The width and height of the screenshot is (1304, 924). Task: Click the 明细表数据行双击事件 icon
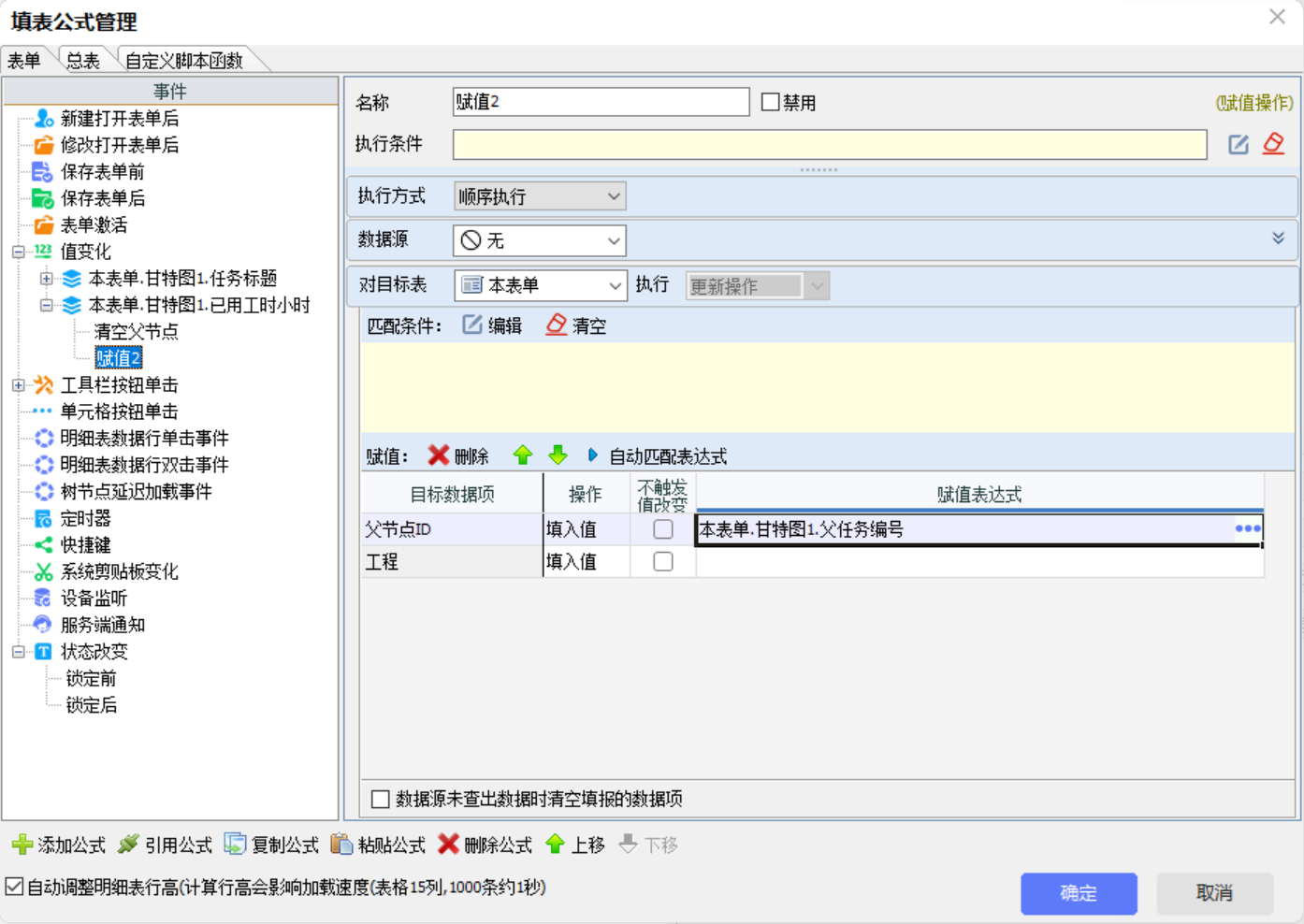pos(43,465)
